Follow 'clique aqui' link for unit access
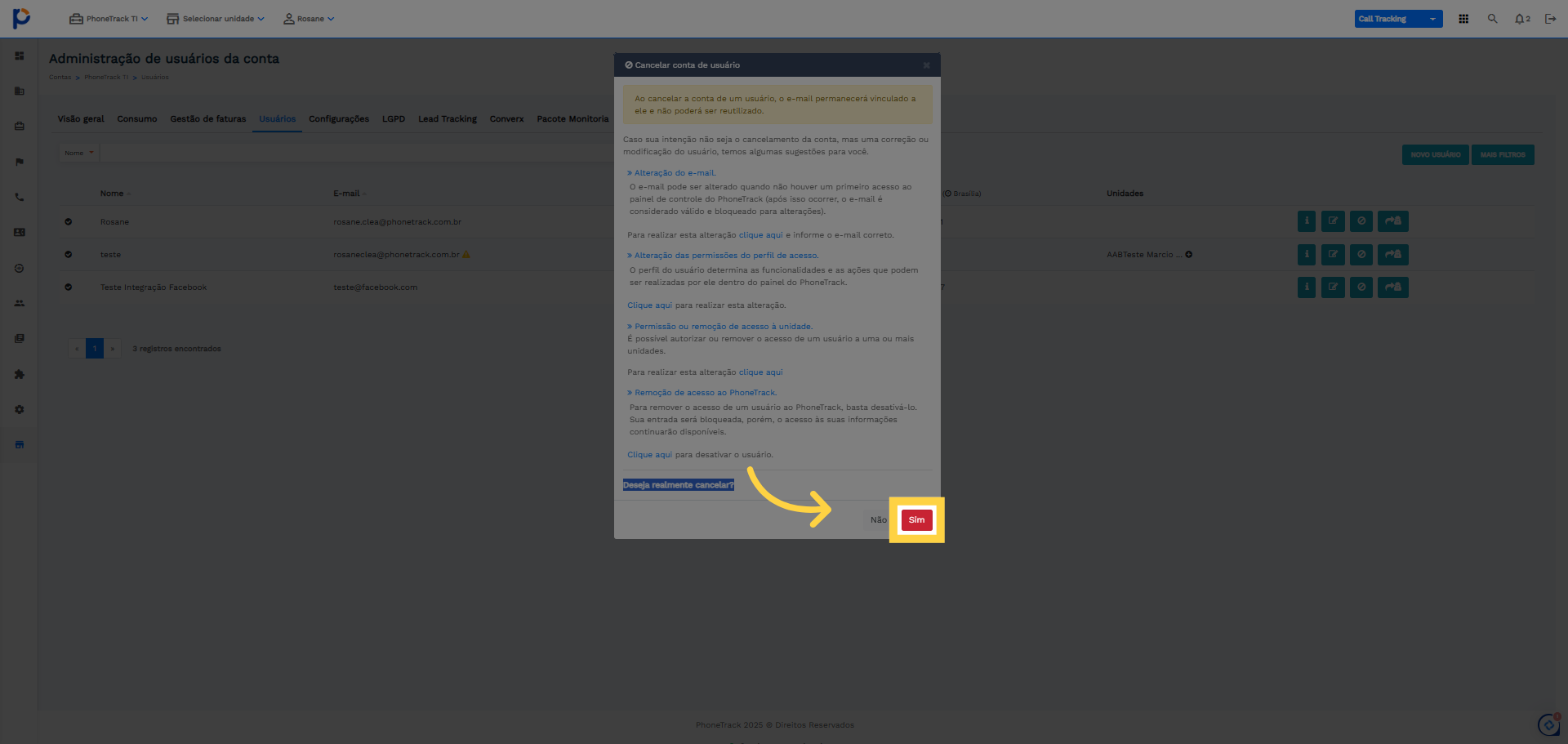The height and width of the screenshot is (744, 1568). [x=760, y=372]
